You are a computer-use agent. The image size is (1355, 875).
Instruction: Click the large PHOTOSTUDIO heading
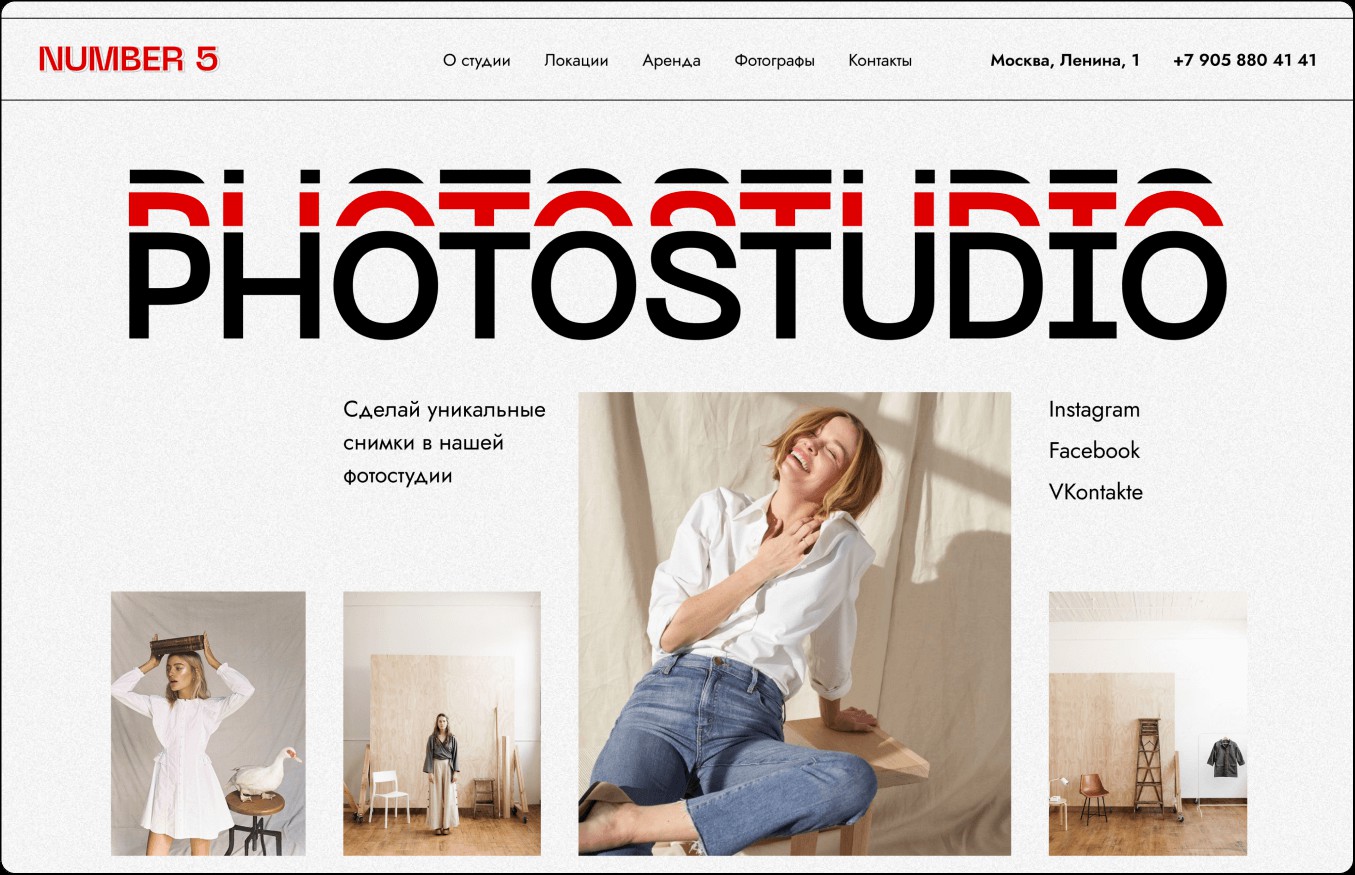click(677, 254)
